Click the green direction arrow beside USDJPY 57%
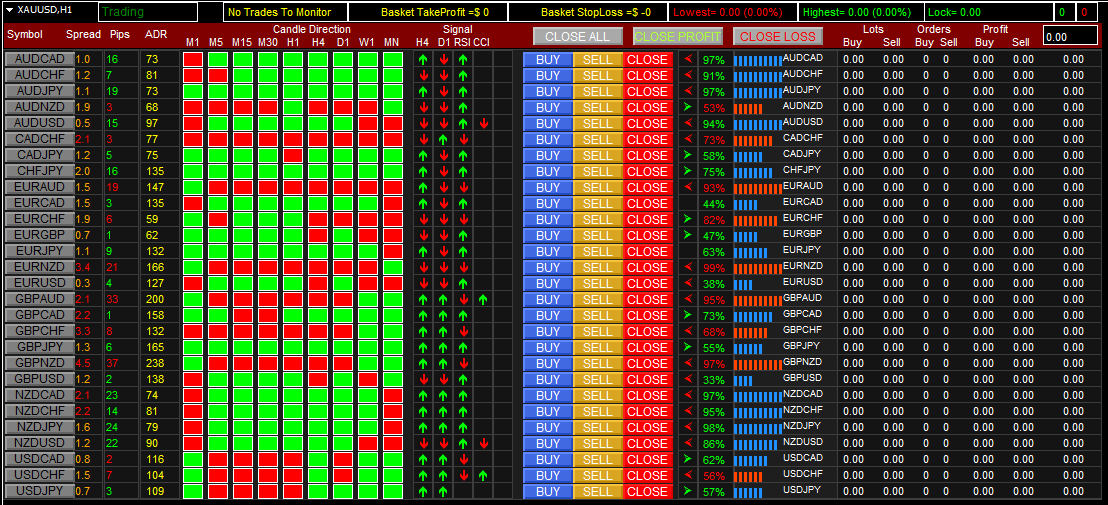 (x=688, y=491)
